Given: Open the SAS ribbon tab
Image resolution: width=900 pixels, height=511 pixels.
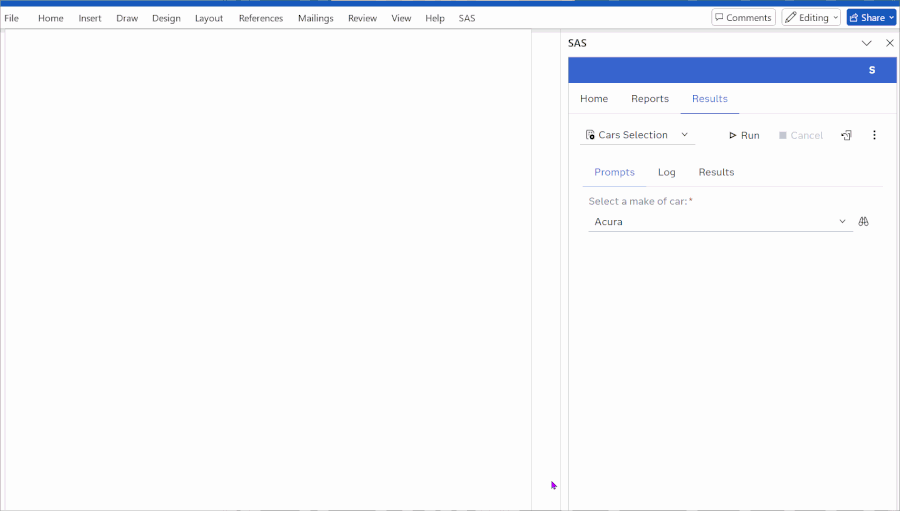Looking at the screenshot, I should pos(467,18).
